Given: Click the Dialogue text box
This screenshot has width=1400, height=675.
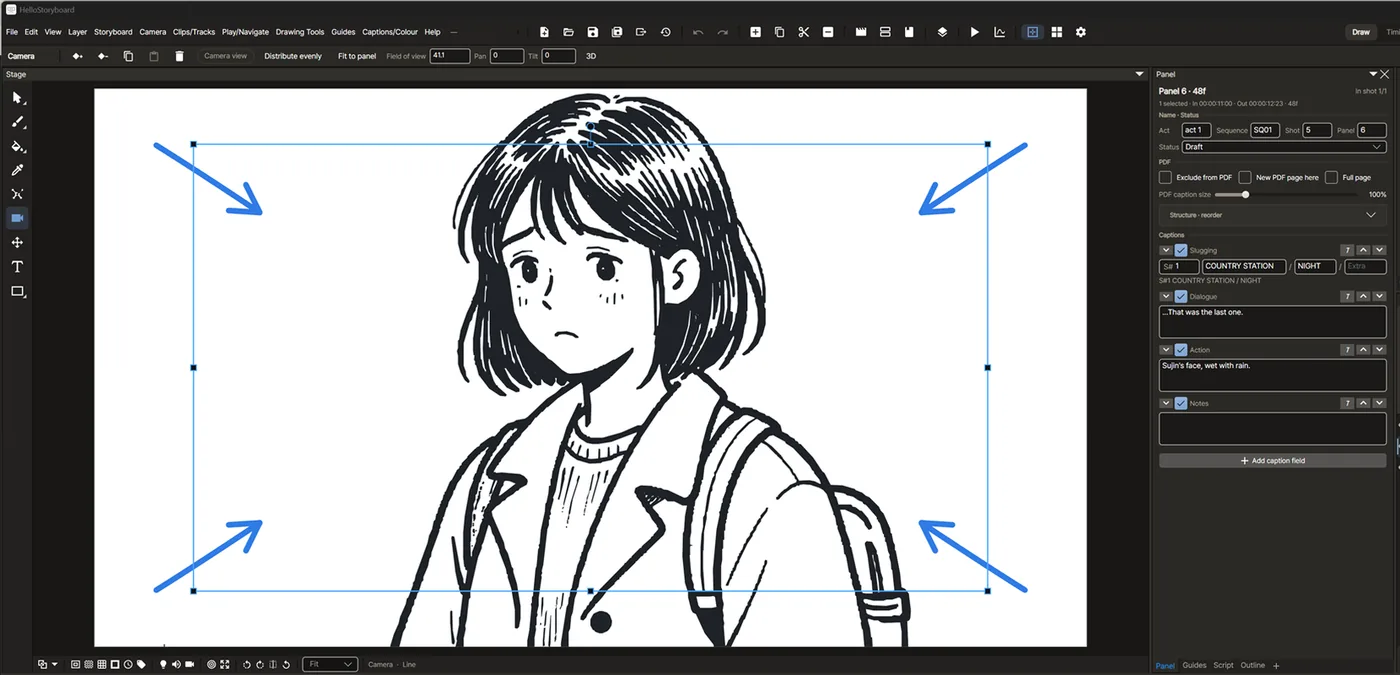Looking at the screenshot, I should coord(1272,321).
